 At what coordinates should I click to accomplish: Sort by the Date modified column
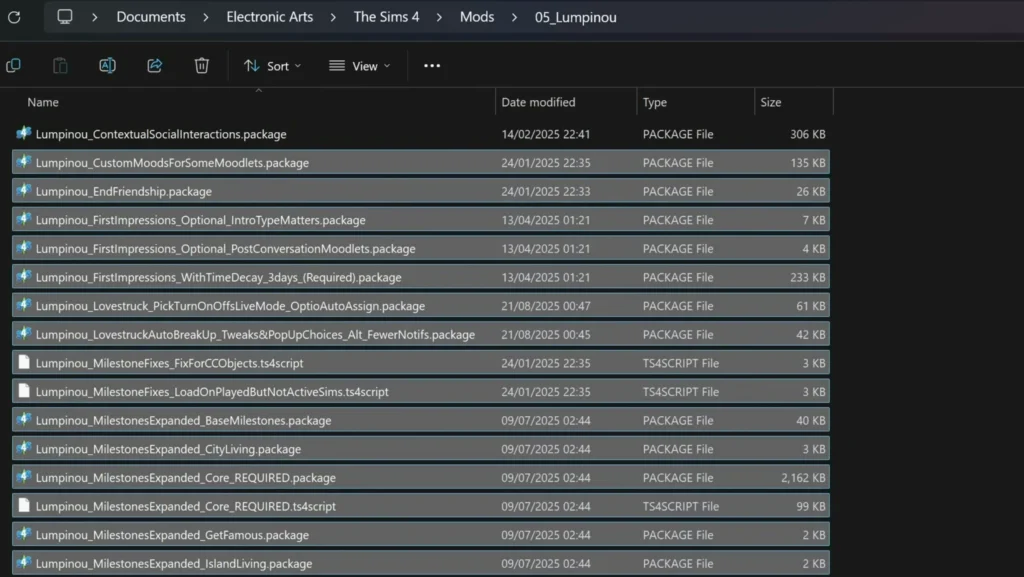pos(538,102)
